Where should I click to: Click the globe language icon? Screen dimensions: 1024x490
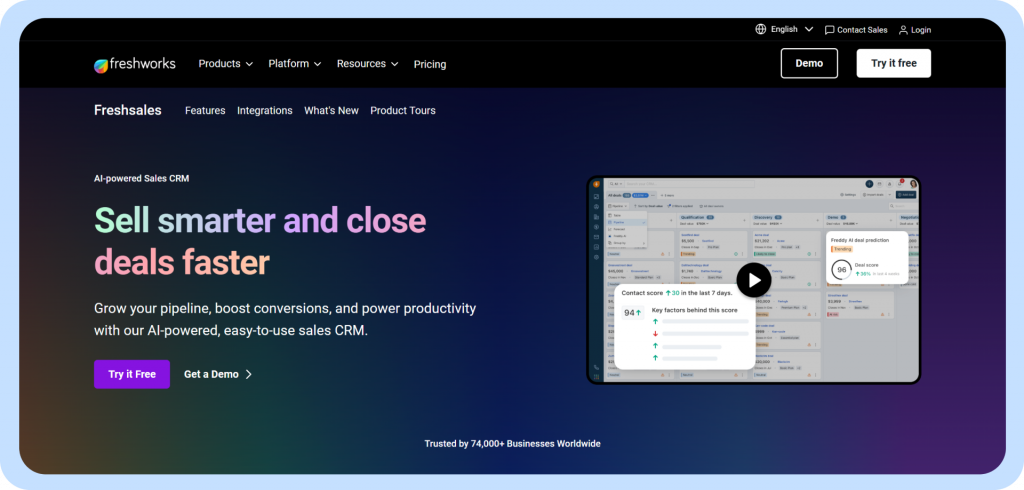click(x=761, y=30)
